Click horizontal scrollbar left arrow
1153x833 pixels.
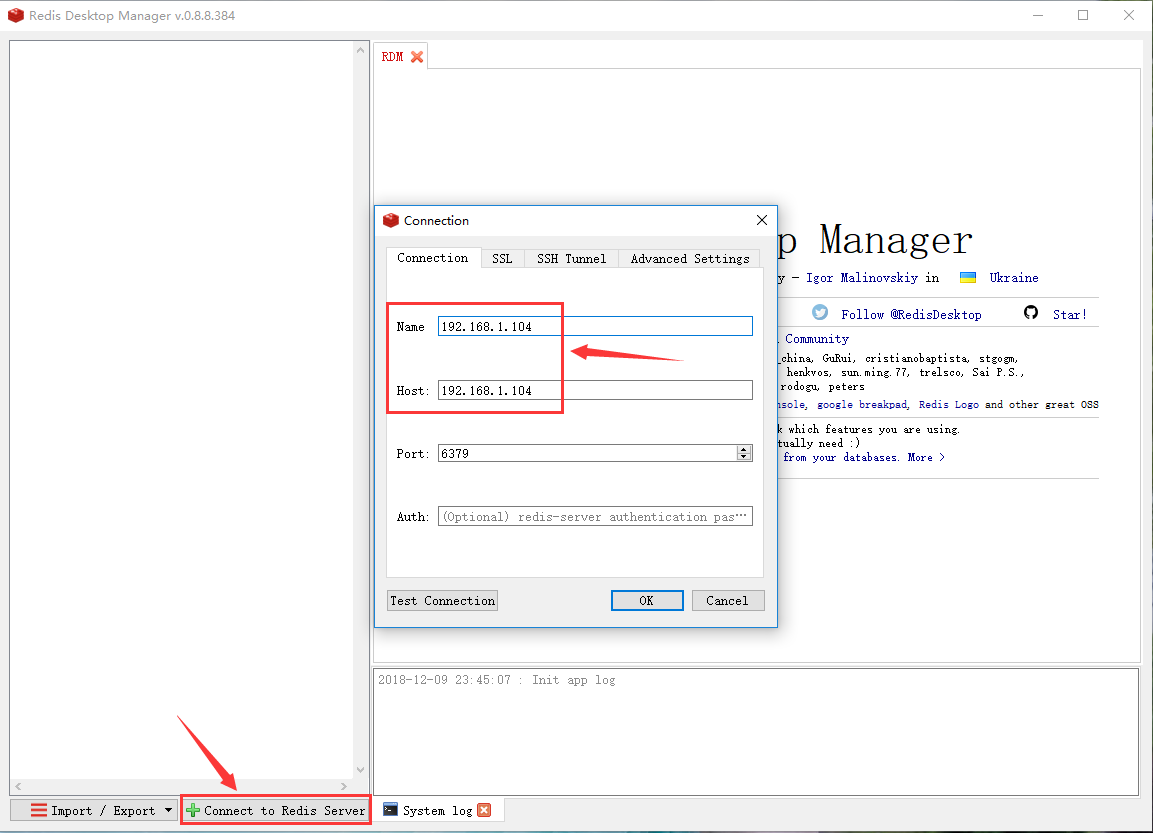click(x=18, y=786)
